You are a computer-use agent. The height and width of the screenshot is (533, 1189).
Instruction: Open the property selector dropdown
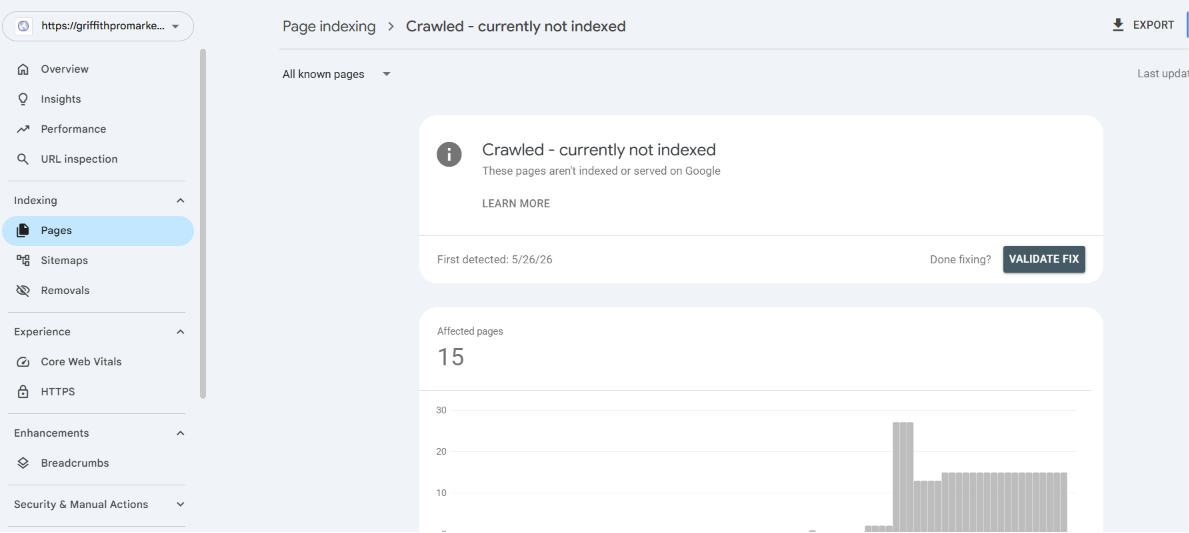click(x=98, y=27)
